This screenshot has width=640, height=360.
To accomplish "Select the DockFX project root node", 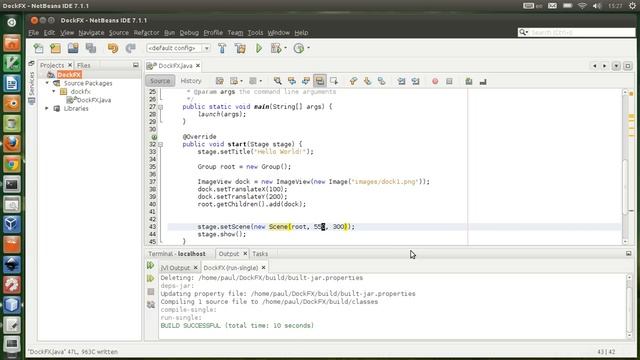I will (x=69, y=75).
